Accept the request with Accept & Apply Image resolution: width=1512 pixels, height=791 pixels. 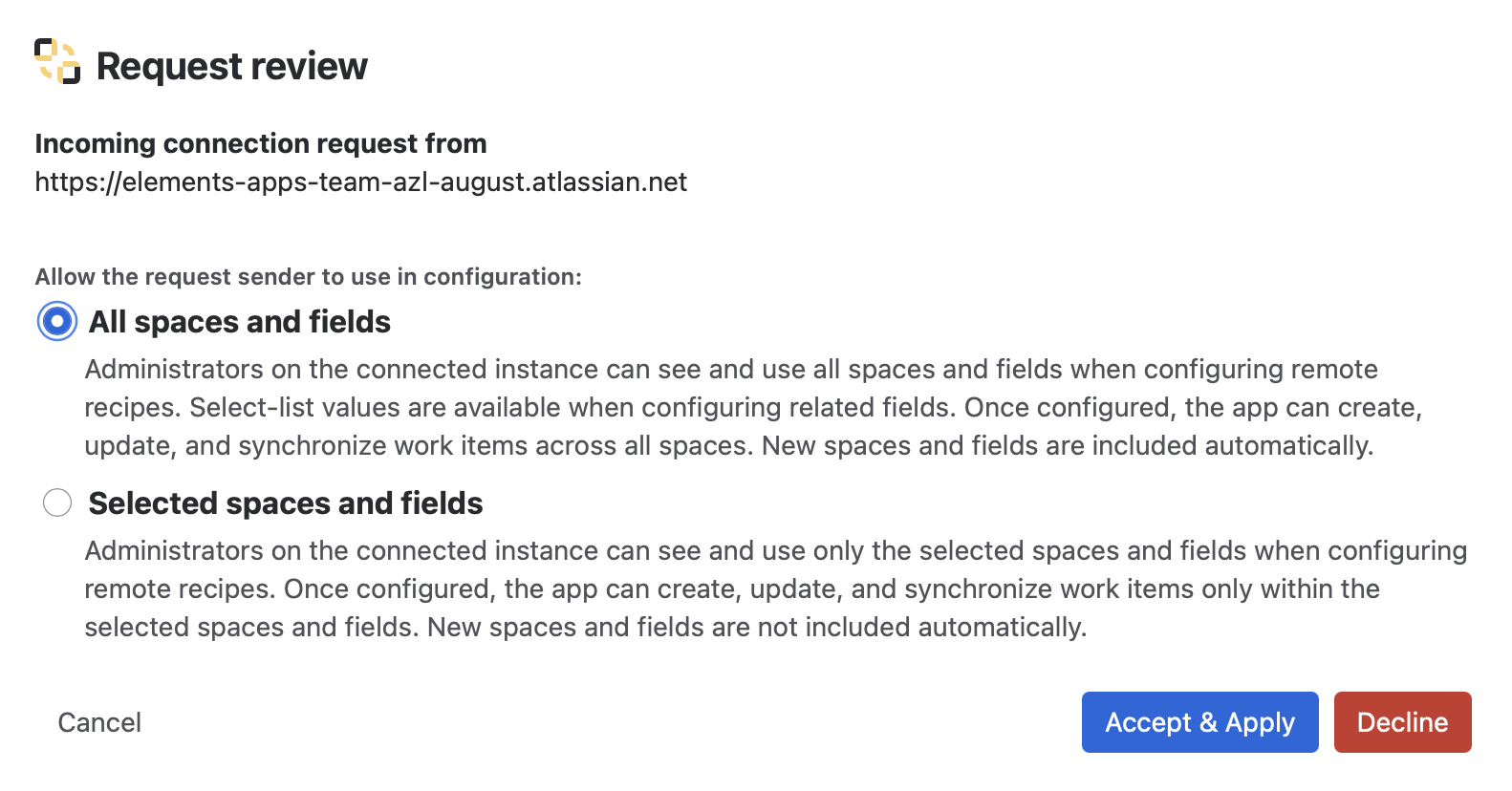[x=1200, y=722]
